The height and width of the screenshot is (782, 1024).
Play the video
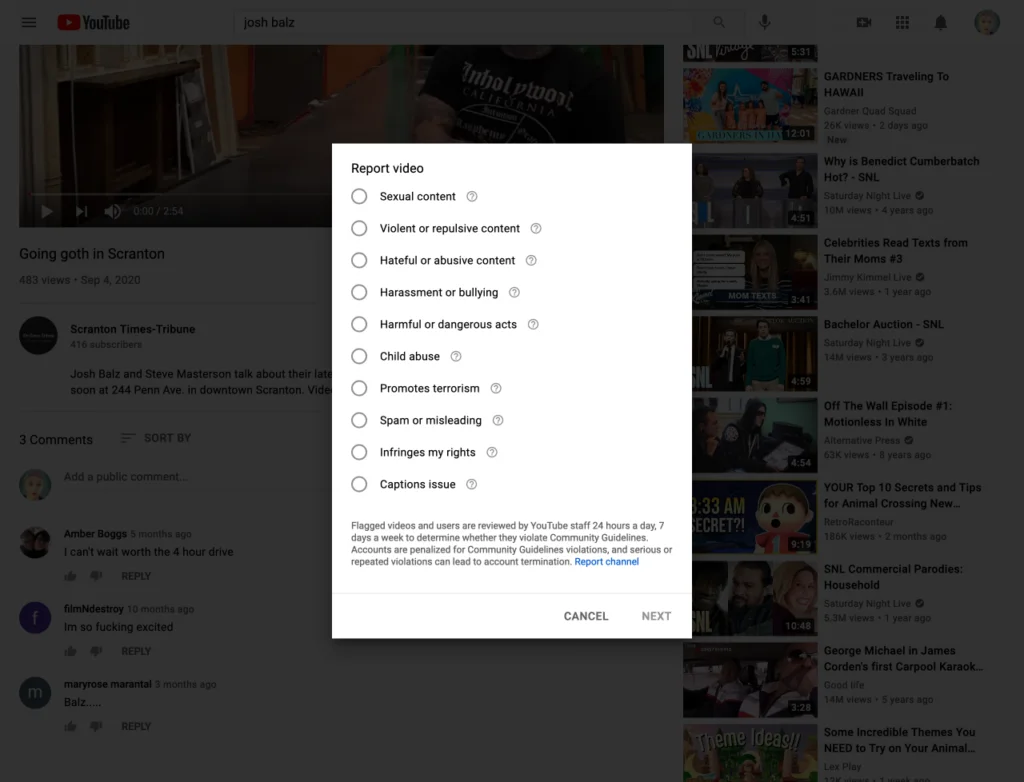tap(47, 212)
